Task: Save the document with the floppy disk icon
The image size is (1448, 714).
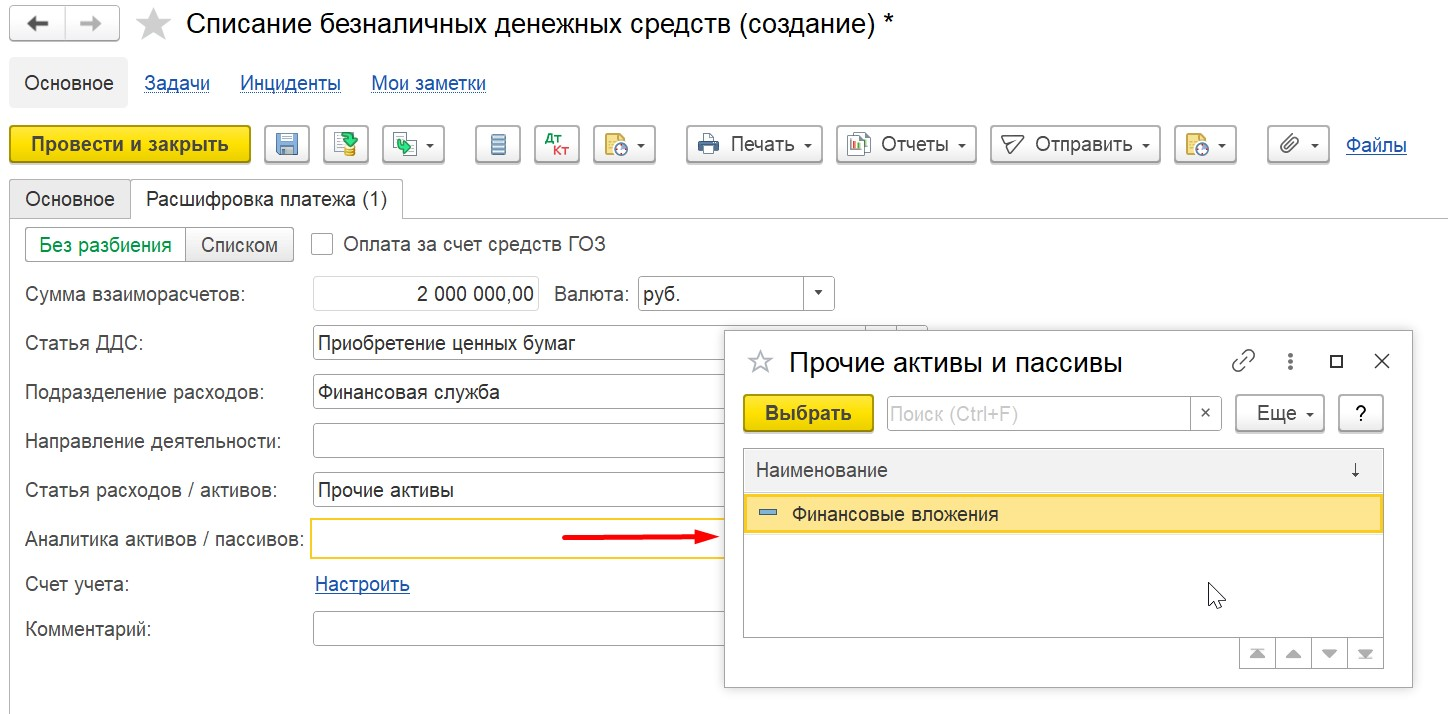Action: click(x=287, y=144)
